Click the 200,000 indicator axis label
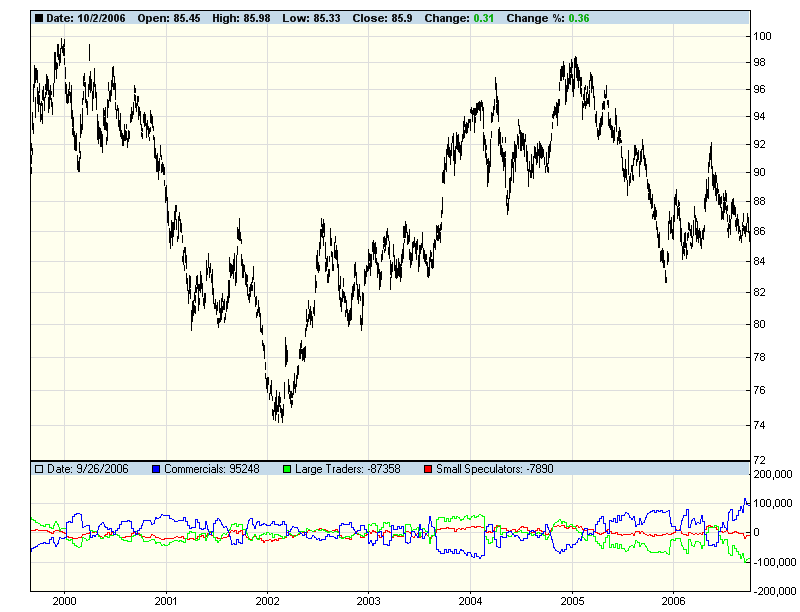This screenshot has width=800, height=612. pos(773,474)
